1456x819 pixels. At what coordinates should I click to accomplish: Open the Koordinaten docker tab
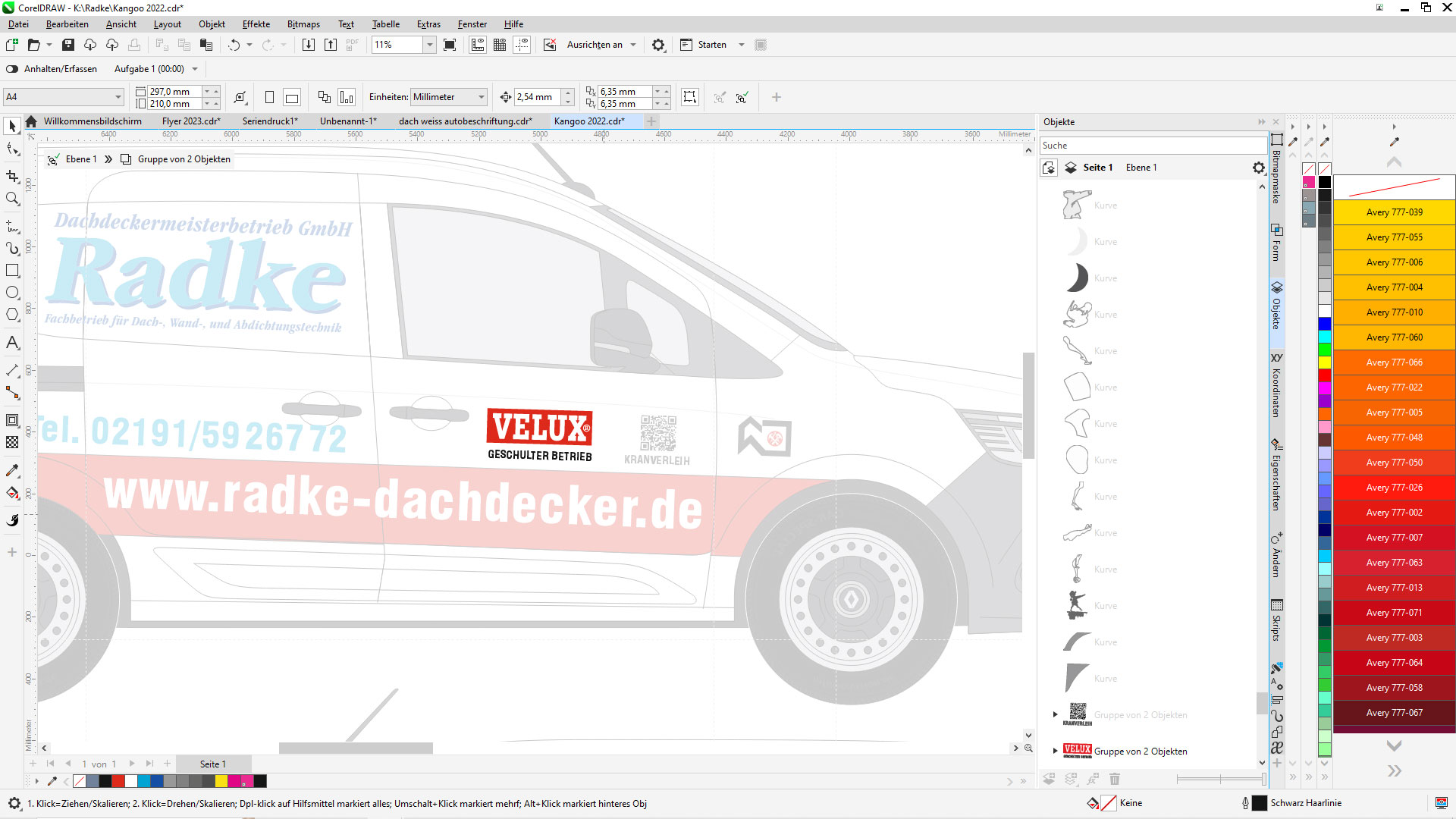[x=1277, y=385]
